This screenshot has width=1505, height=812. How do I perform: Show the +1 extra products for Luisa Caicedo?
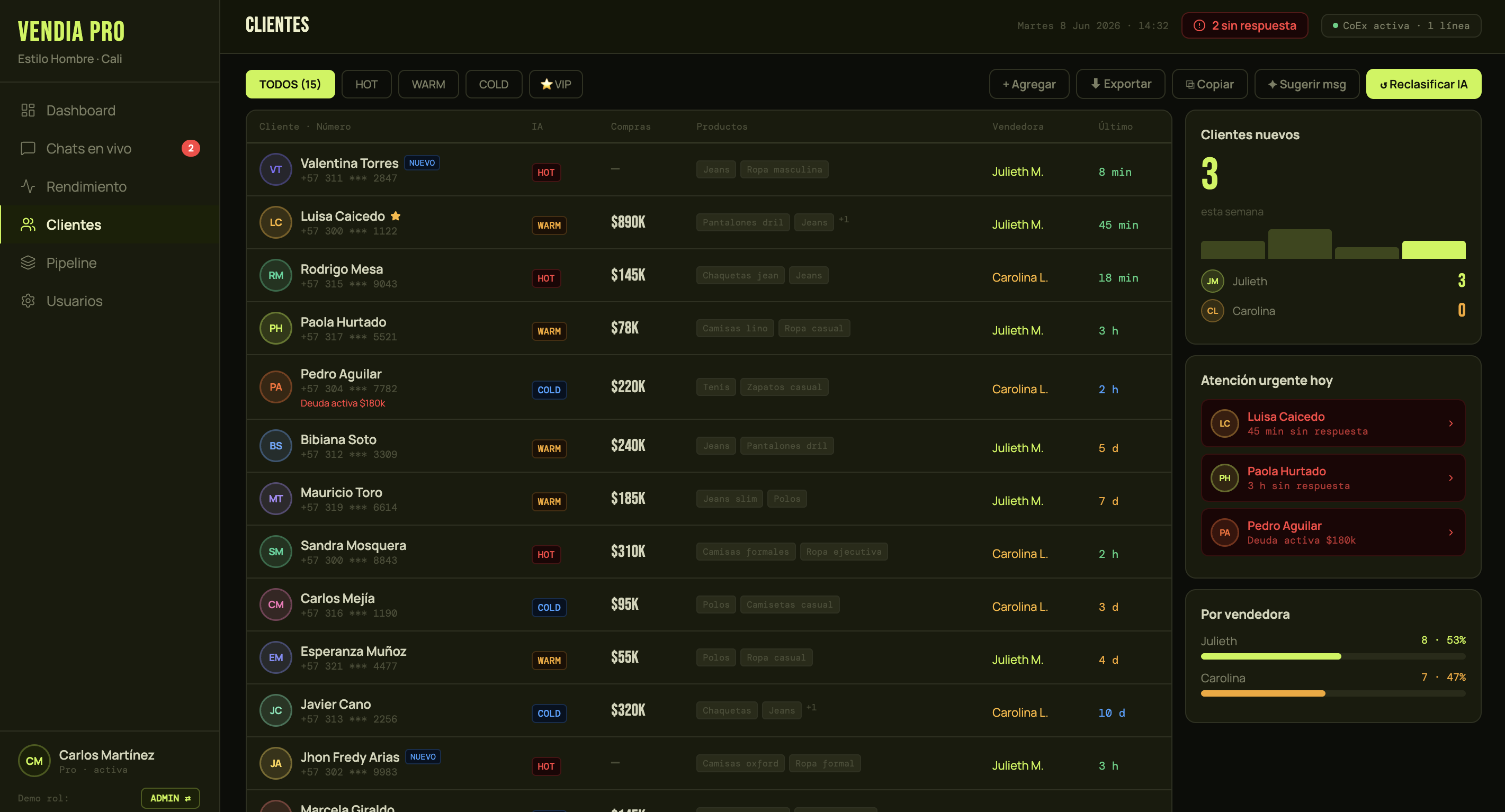pyautogui.click(x=844, y=220)
